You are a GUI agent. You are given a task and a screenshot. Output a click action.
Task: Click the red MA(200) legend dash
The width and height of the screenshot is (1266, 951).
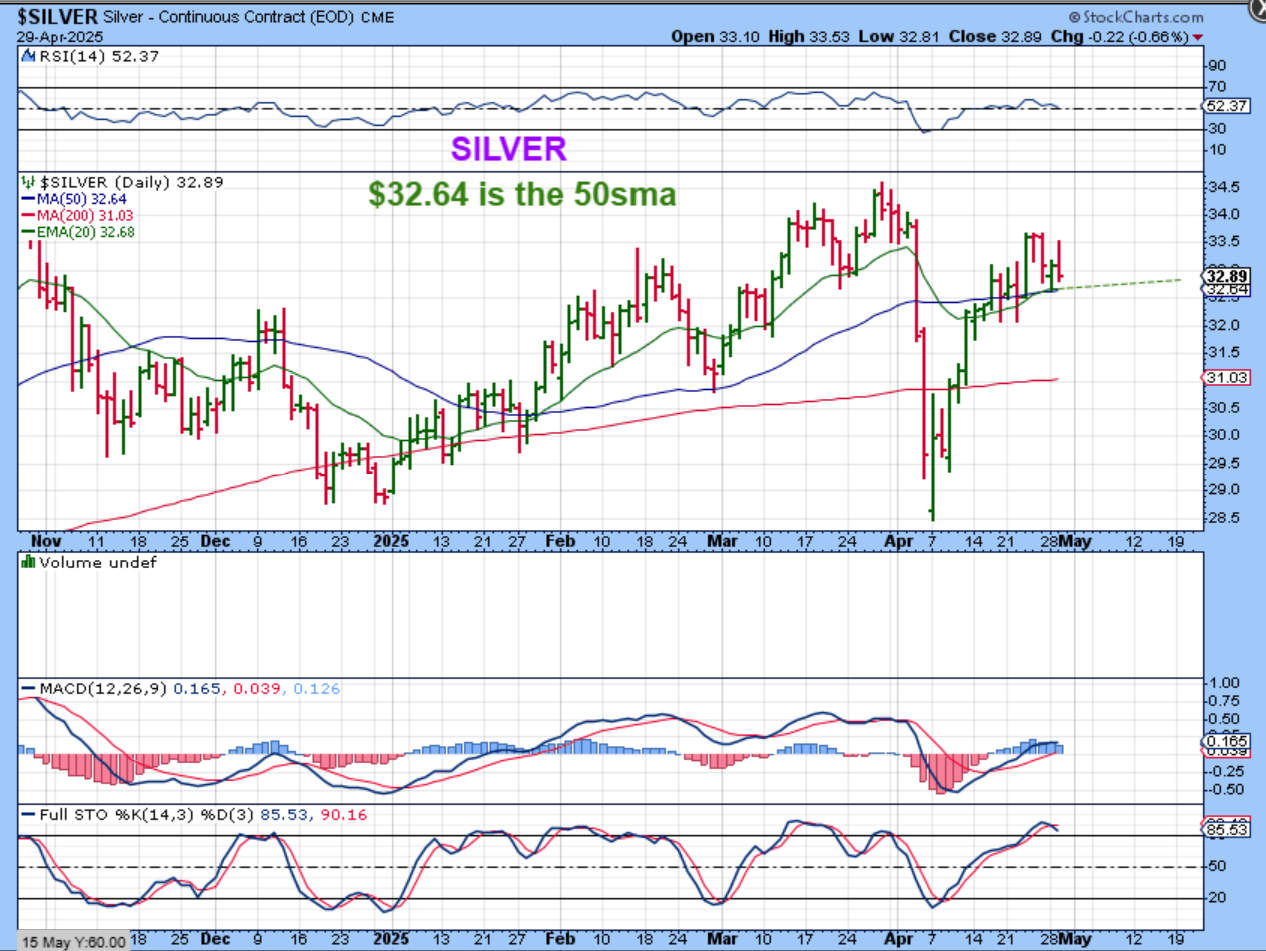coord(25,215)
